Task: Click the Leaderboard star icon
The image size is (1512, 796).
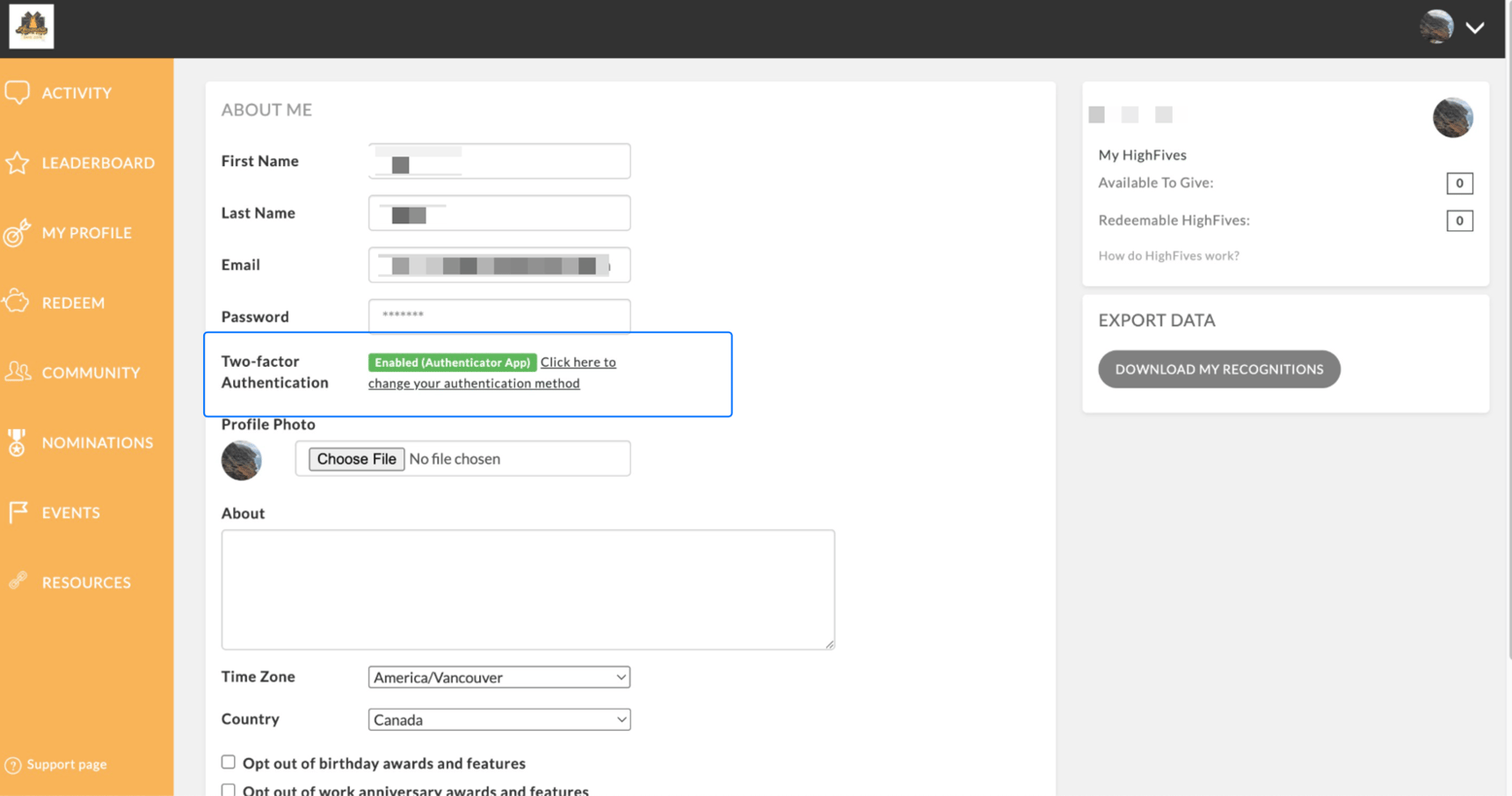Action: pos(18,162)
